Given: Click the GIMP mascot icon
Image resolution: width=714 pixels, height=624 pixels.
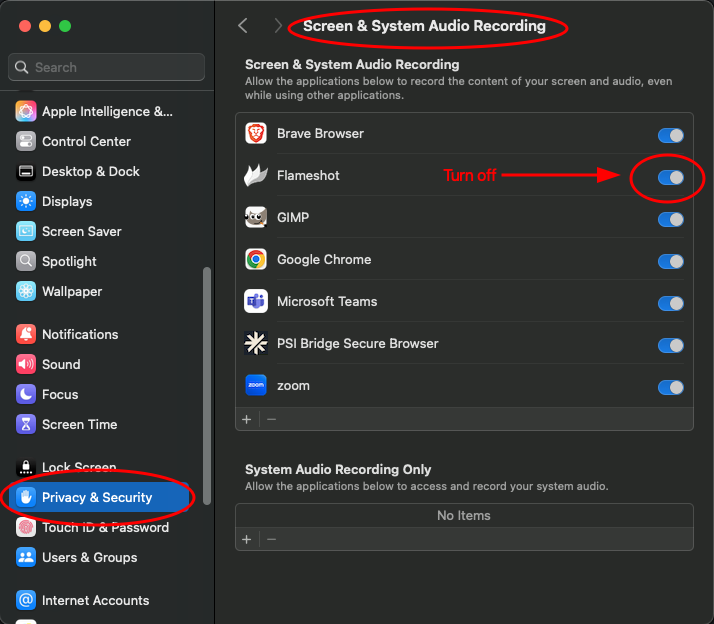Looking at the screenshot, I should coord(256,217).
